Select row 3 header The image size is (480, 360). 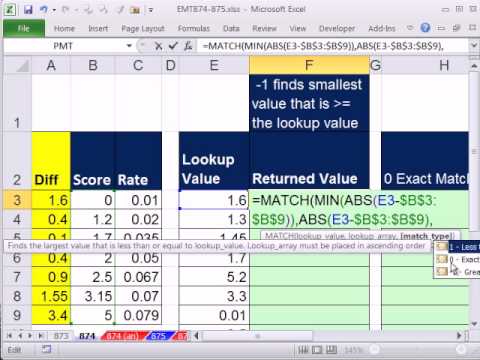tap(17, 200)
